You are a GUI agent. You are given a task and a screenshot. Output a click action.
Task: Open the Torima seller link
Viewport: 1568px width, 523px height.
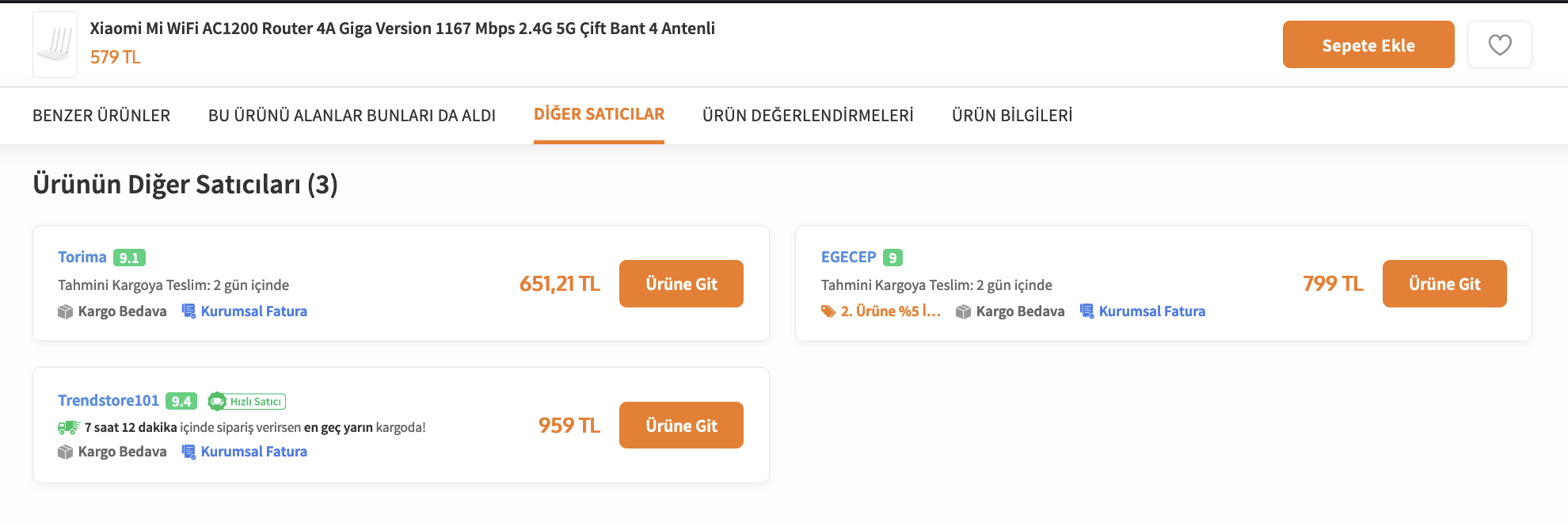tap(82, 257)
